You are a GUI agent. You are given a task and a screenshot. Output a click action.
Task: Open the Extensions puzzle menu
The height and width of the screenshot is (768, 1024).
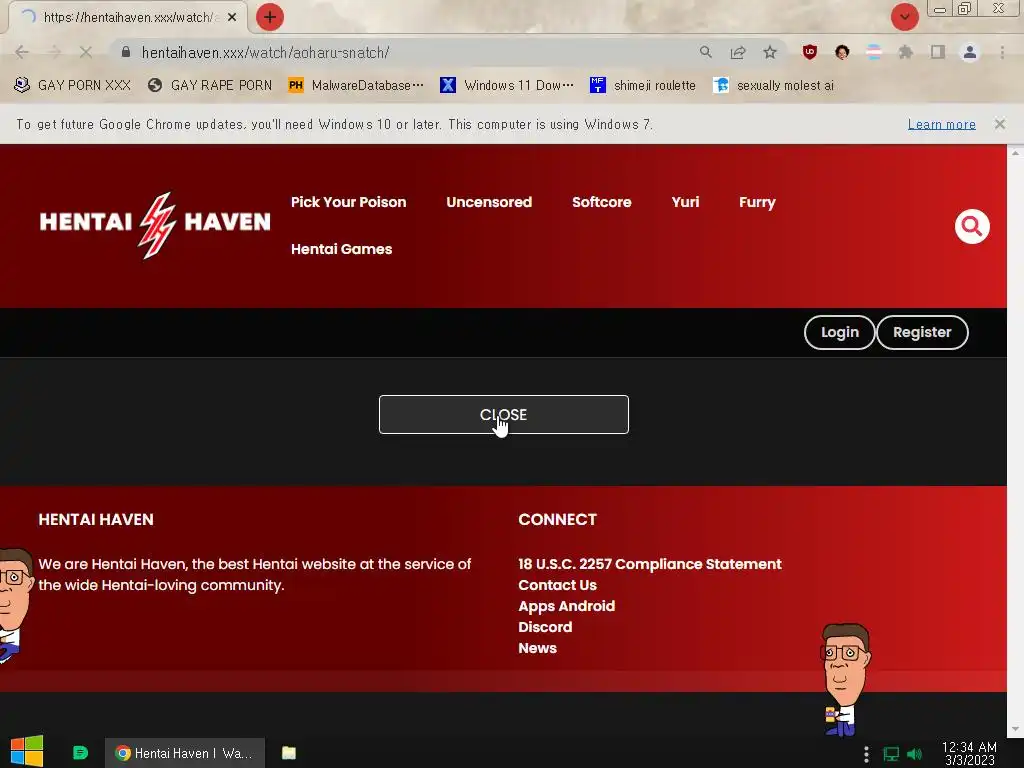[906, 52]
